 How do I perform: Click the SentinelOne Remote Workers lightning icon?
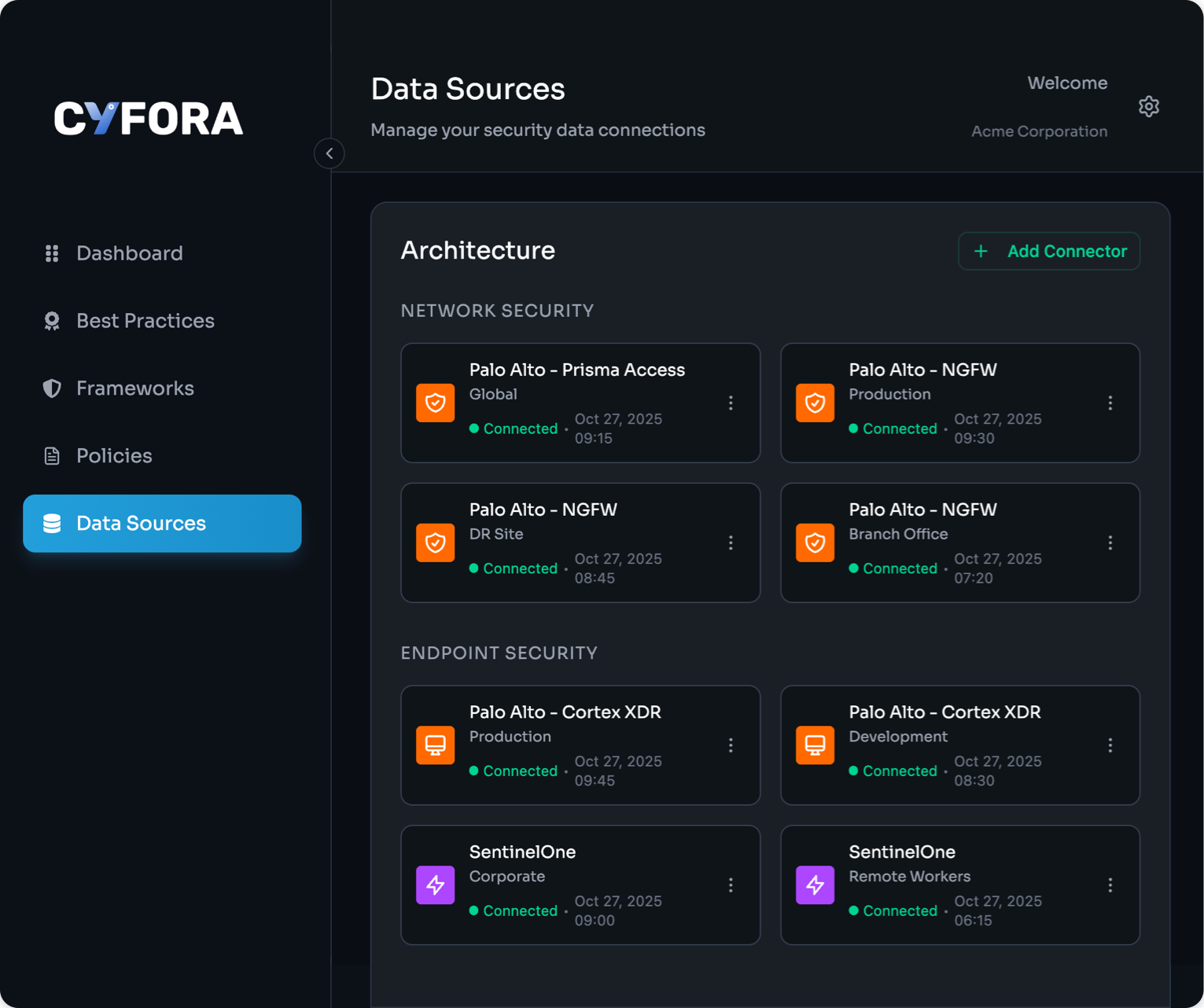815,885
